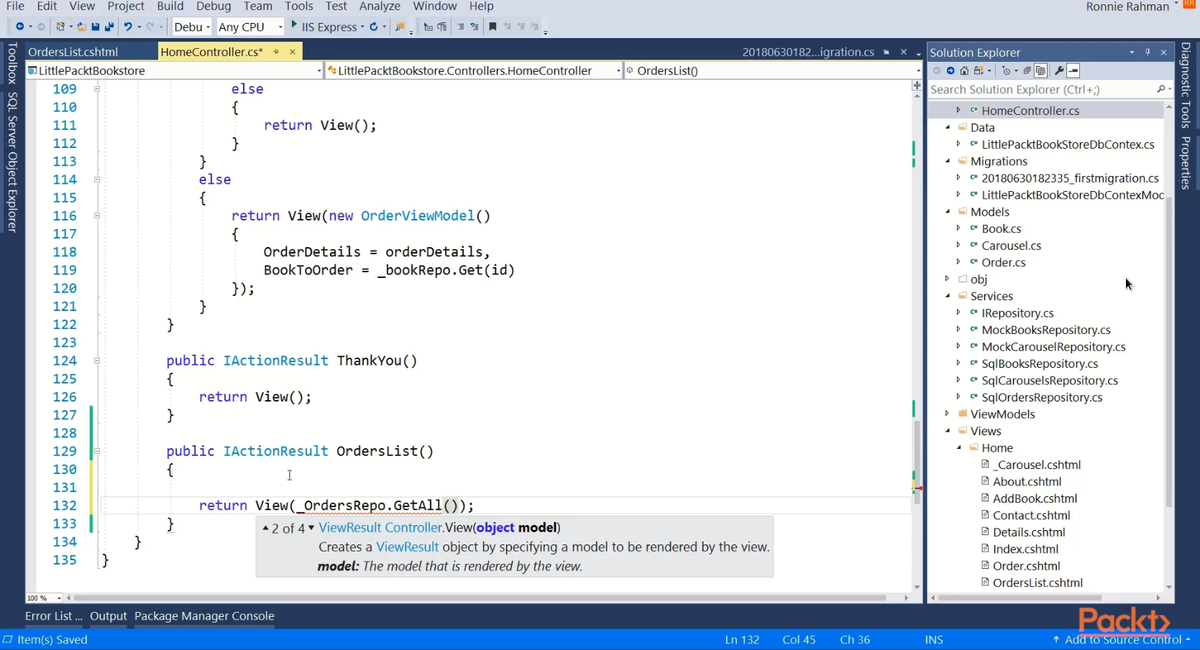Viewport: 1200px width, 650px height.
Task: Start debugging with IIS Express play button
Action: (x=294, y=25)
